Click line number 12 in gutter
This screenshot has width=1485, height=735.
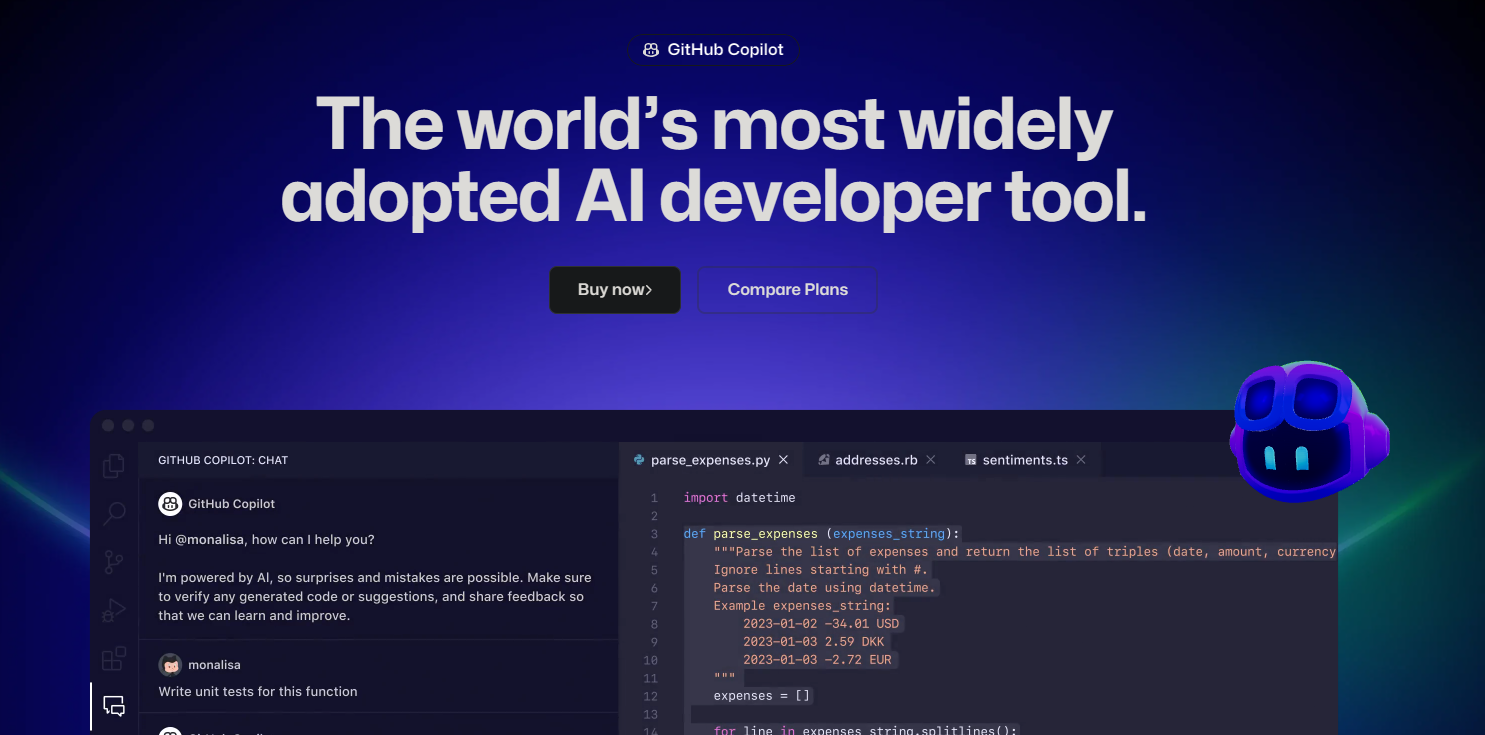pyautogui.click(x=651, y=696)
